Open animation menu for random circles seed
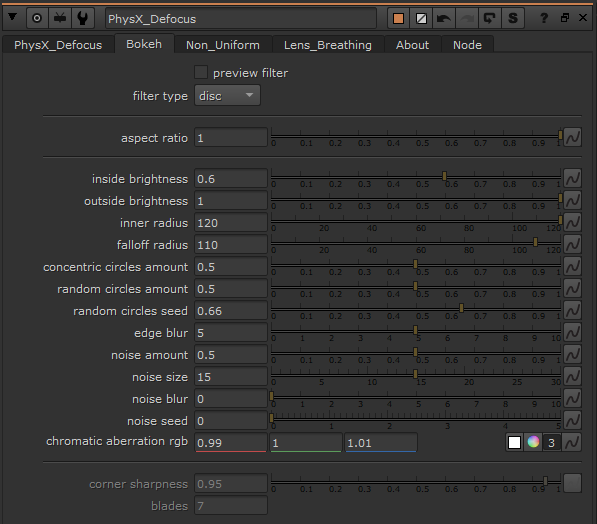The height and width of the screenshot is (524, 597). pos(572,311)
